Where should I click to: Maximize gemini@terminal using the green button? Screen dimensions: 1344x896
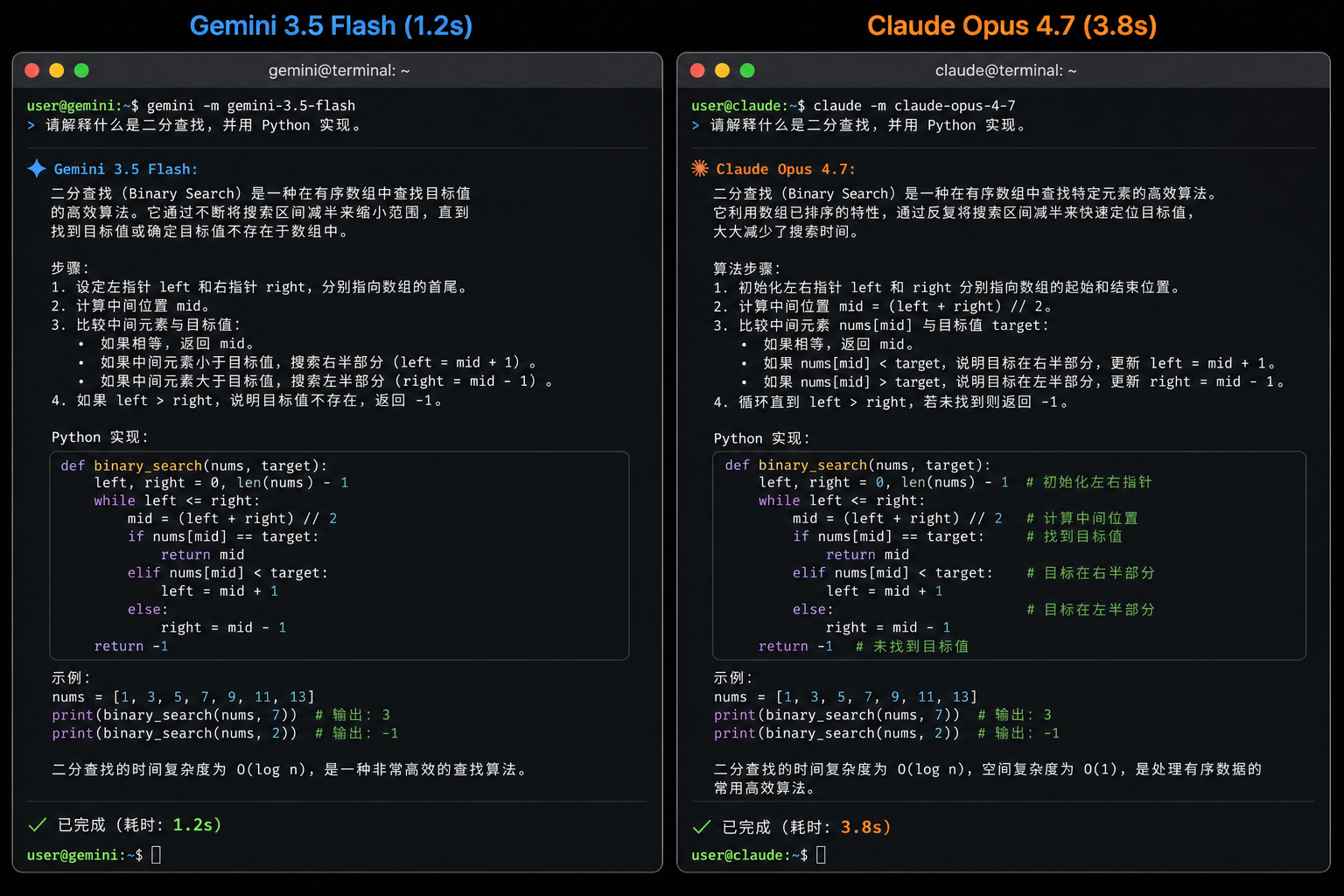(81, 70)
